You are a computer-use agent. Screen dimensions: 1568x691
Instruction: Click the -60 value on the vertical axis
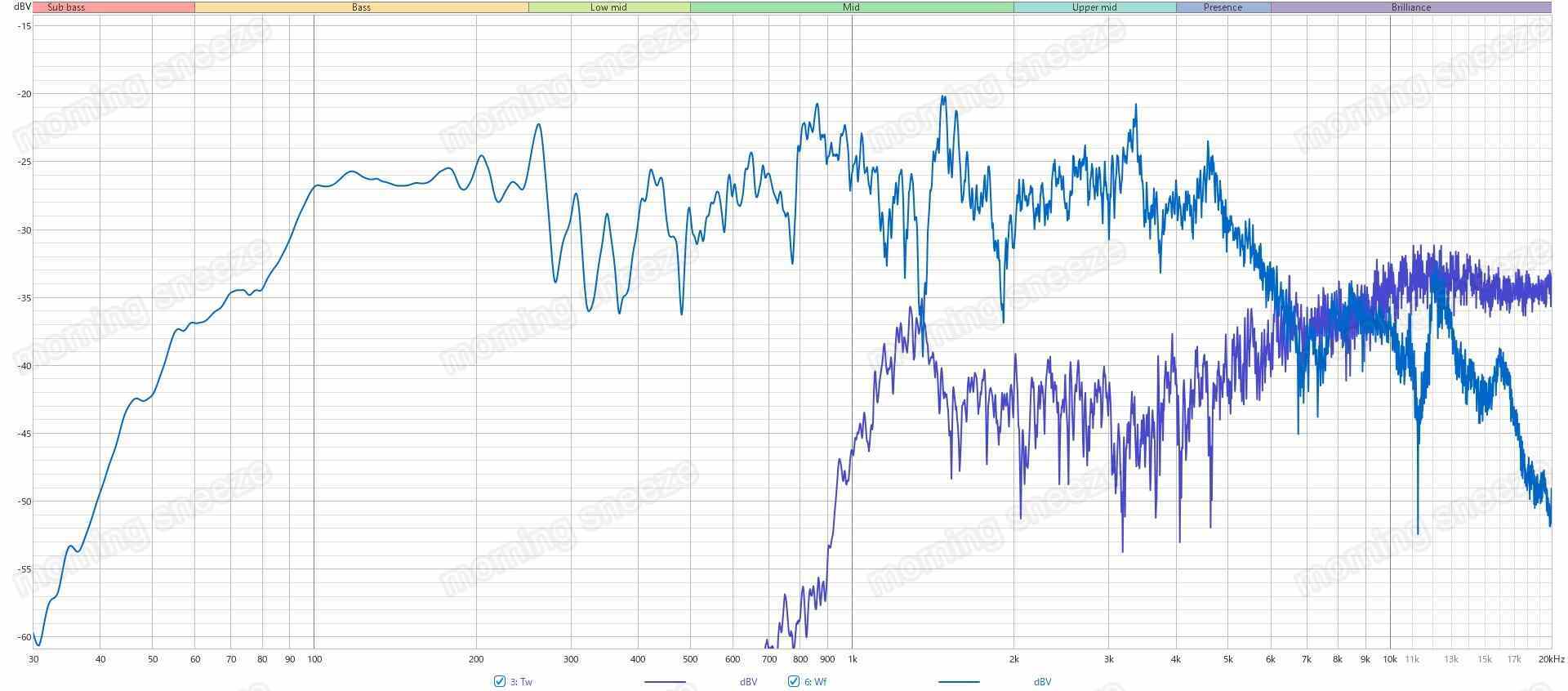[24, 637]
